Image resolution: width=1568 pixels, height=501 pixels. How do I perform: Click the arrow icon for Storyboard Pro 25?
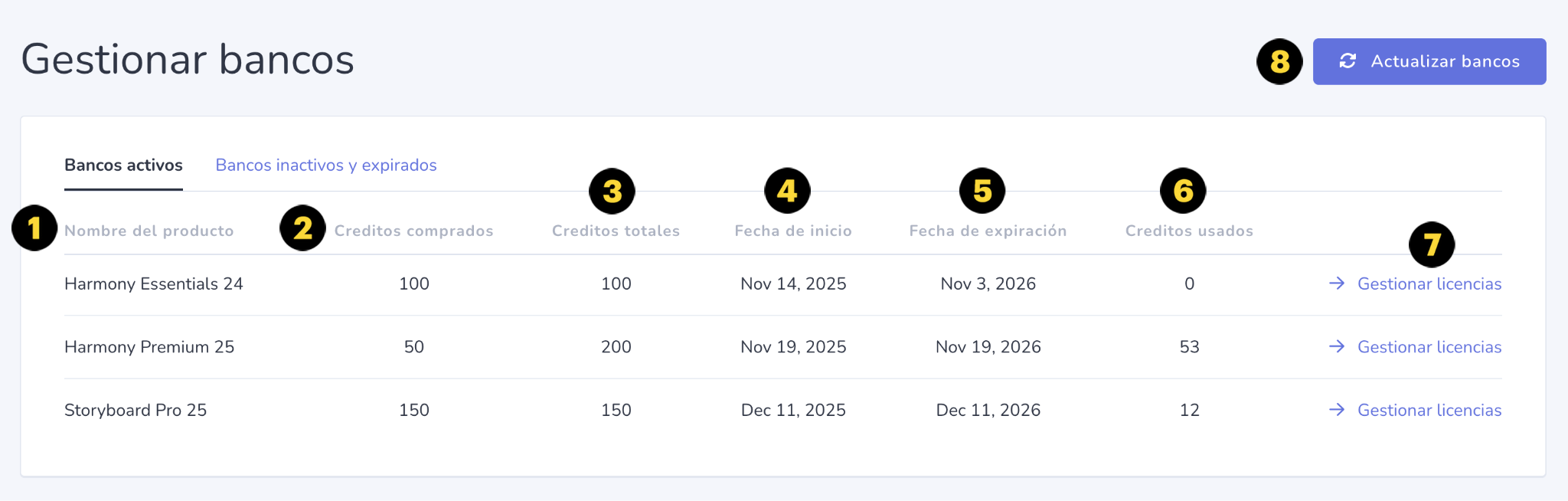point(1337,410)
